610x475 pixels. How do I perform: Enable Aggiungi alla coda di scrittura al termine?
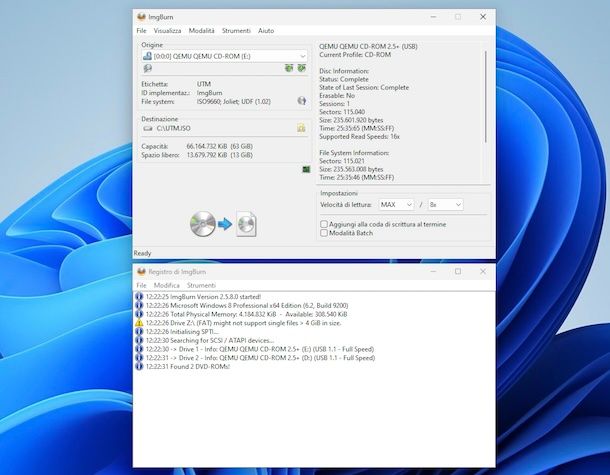click(324, 224)
